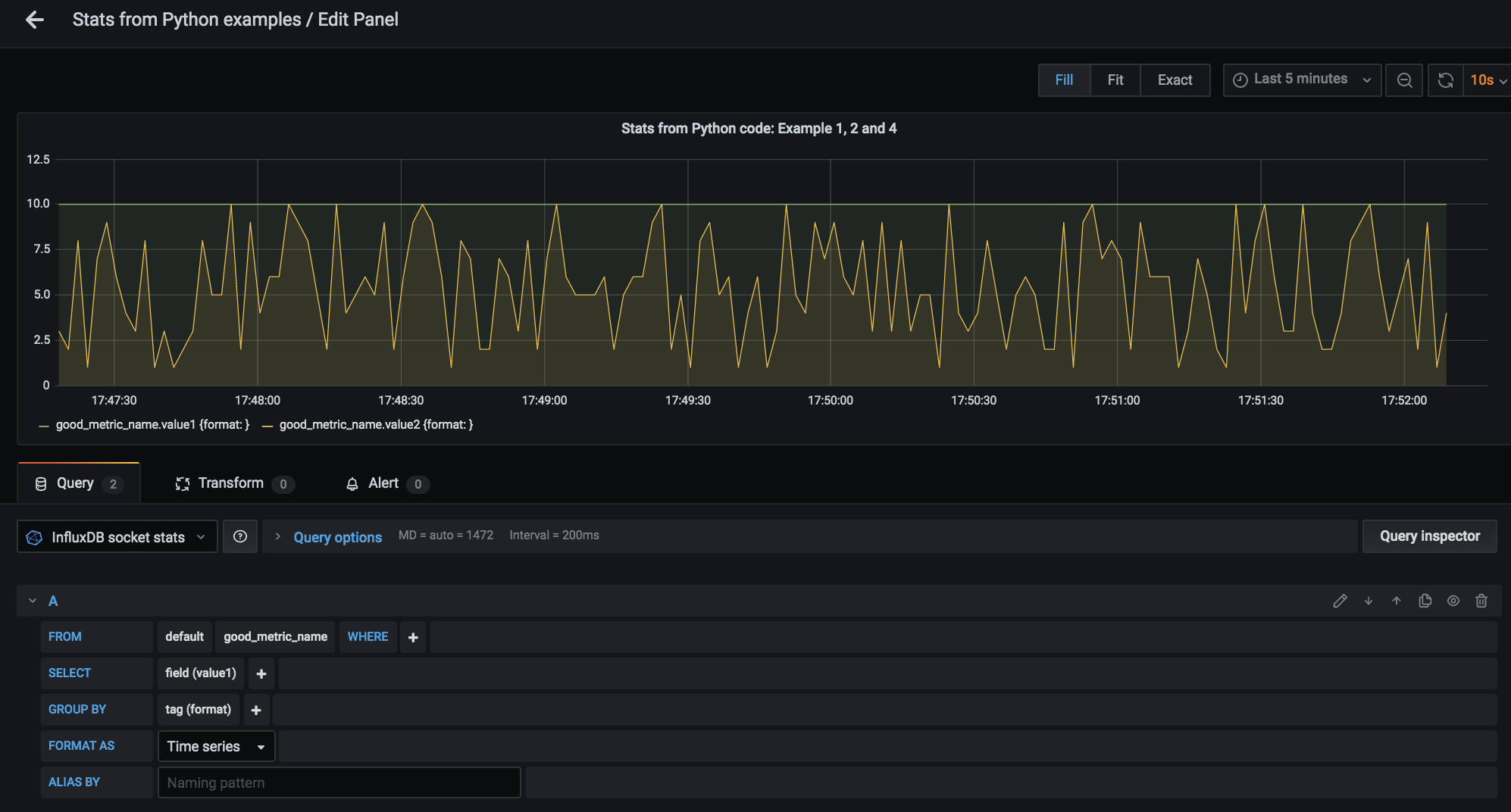Zoom out the time range
The height and width of the screenshot is (812, 1511).
(x=1404, y=80)
